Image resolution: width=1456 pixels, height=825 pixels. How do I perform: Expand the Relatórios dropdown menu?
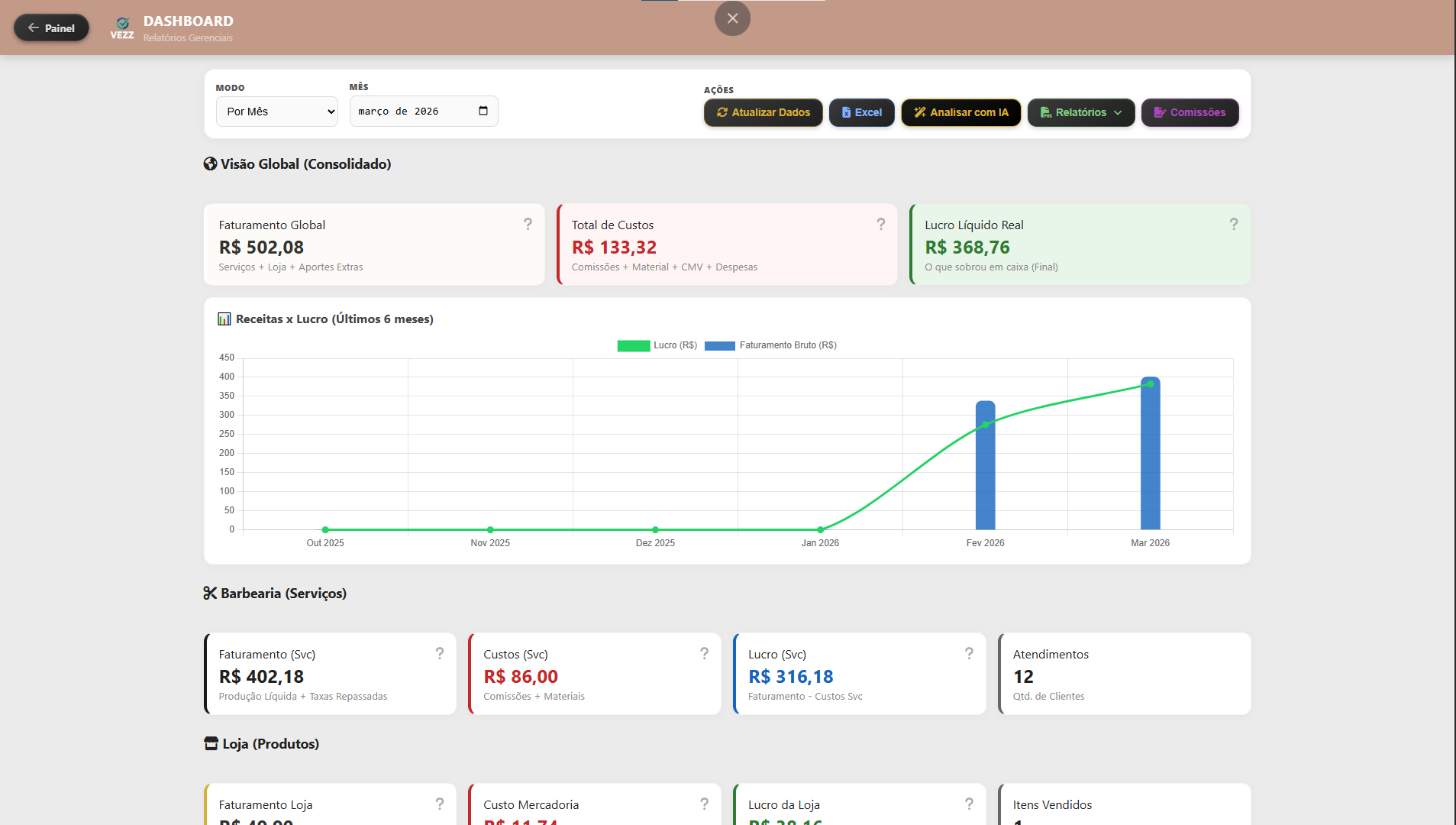(x=1080, y=112)
